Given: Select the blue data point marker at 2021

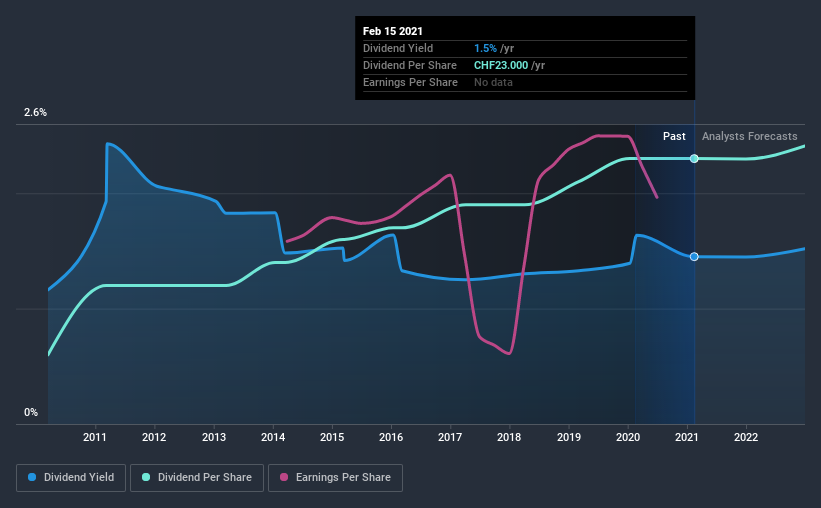Looking at the screenshot, I should click(694, 257).
